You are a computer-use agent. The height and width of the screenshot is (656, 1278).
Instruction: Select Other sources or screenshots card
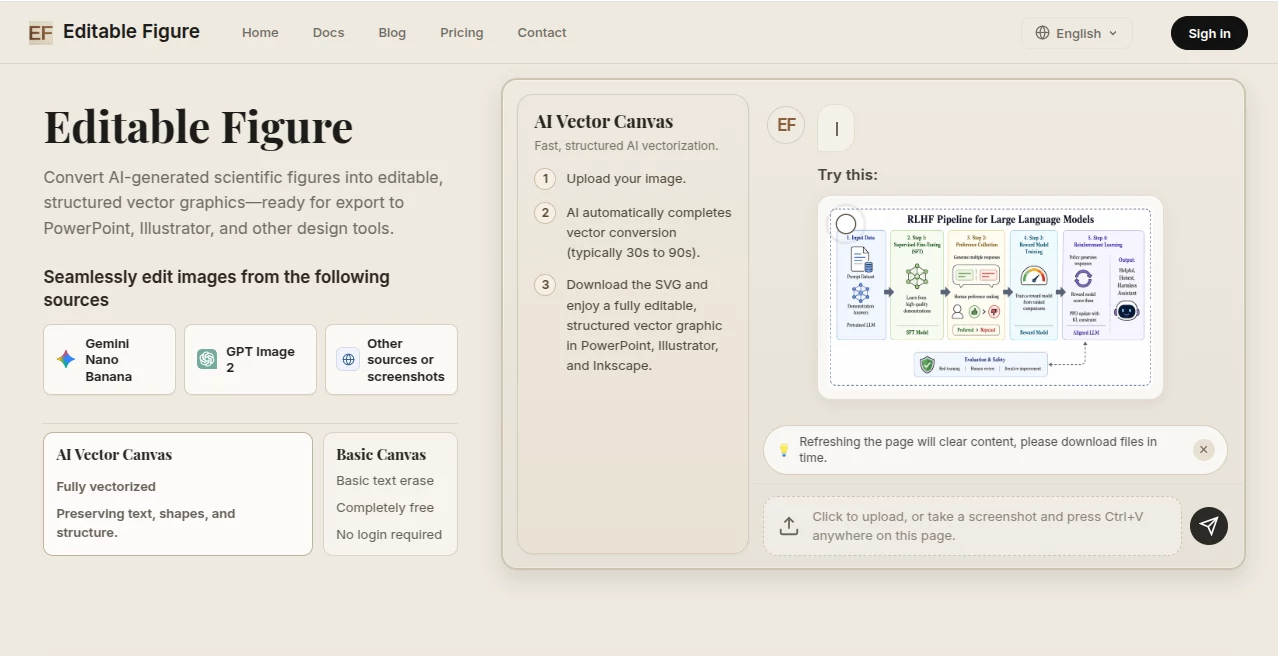click(392, 359)
